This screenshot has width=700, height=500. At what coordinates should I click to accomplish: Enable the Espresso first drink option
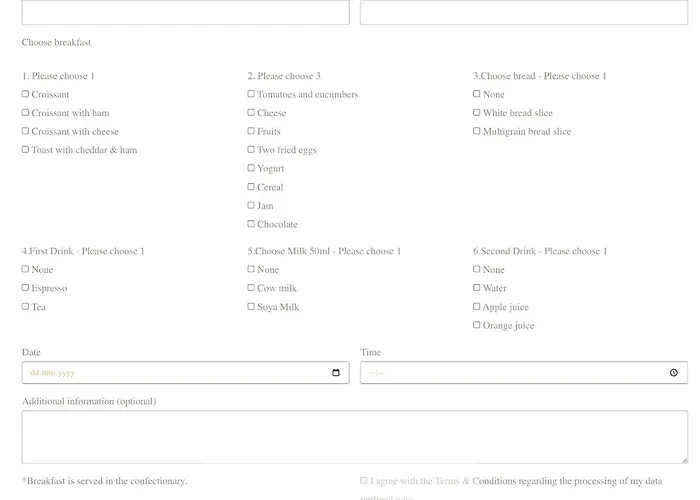[x=26, y=288]
